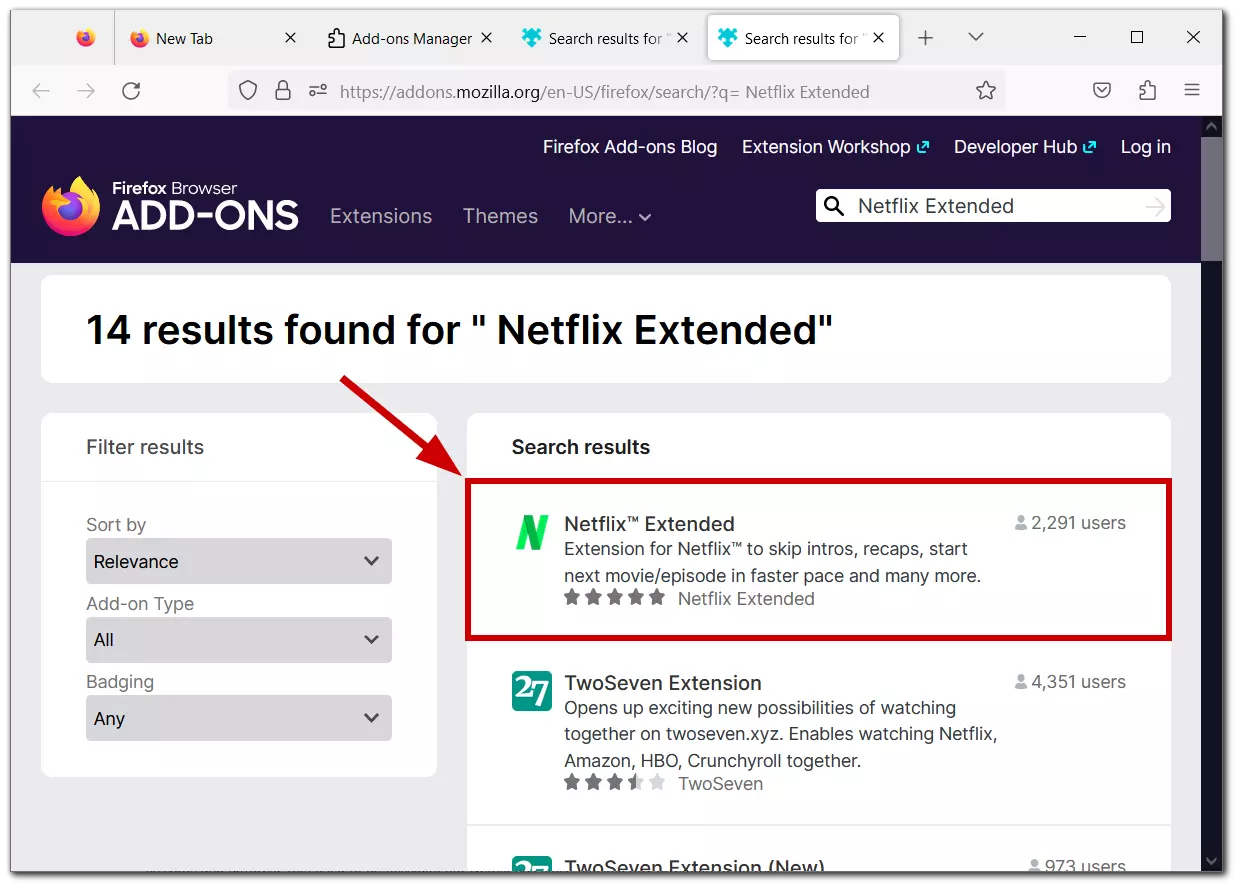Viewport: 1241px width, 890px height.
Task: Switch to the inactive Search results tab
Action: 605,38
